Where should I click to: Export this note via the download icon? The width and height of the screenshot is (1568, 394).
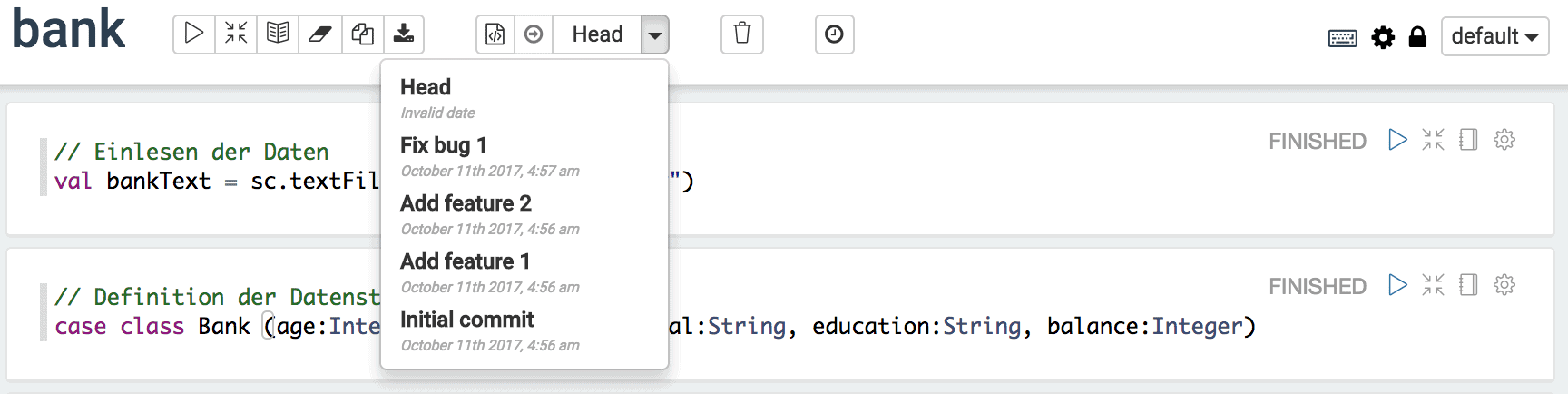tap(404, 34)
